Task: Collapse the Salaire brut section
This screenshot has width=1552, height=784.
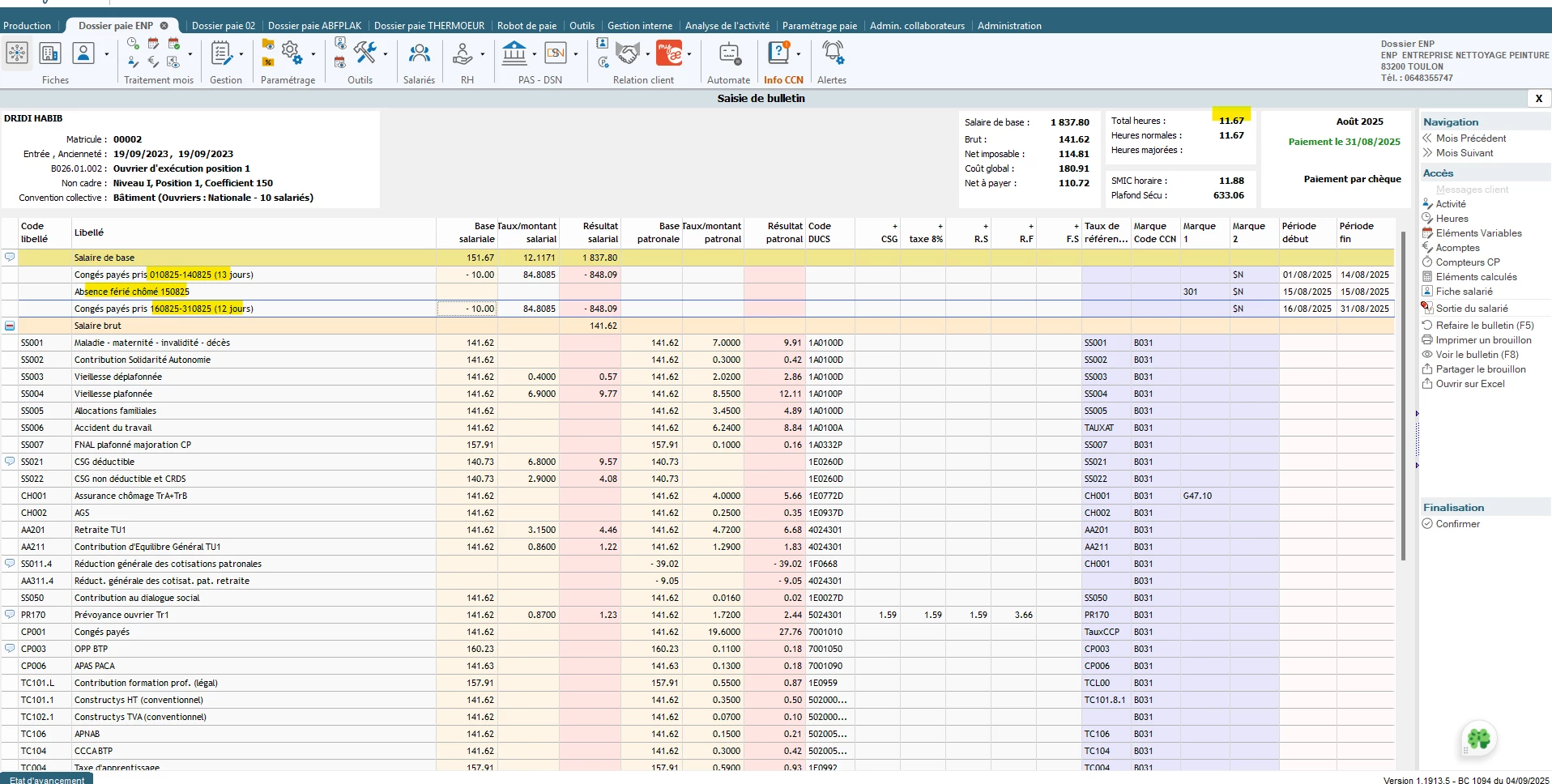Action: (10, 326)
